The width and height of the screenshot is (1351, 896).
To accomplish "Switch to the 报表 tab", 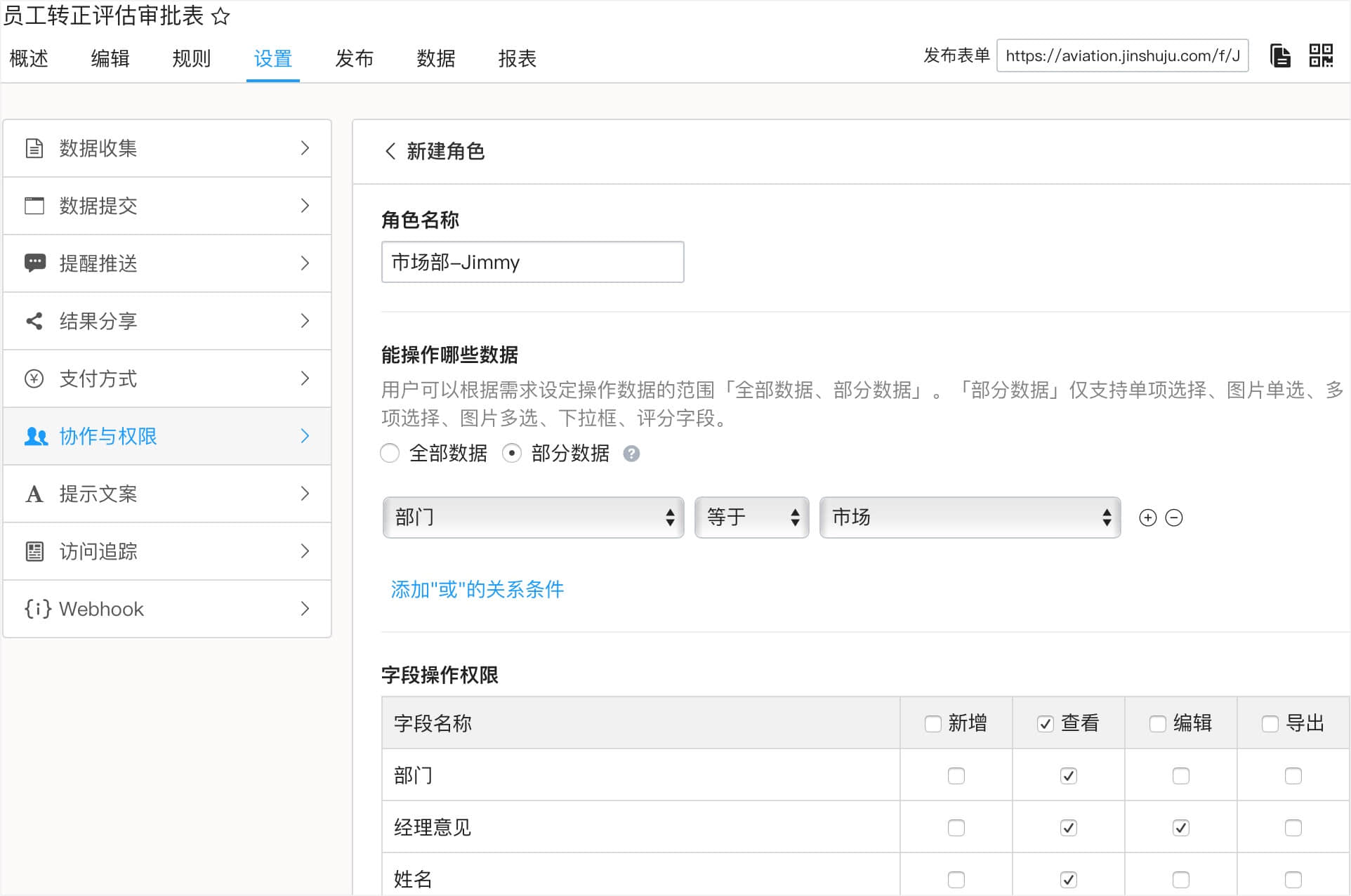I will click(517, 58).
